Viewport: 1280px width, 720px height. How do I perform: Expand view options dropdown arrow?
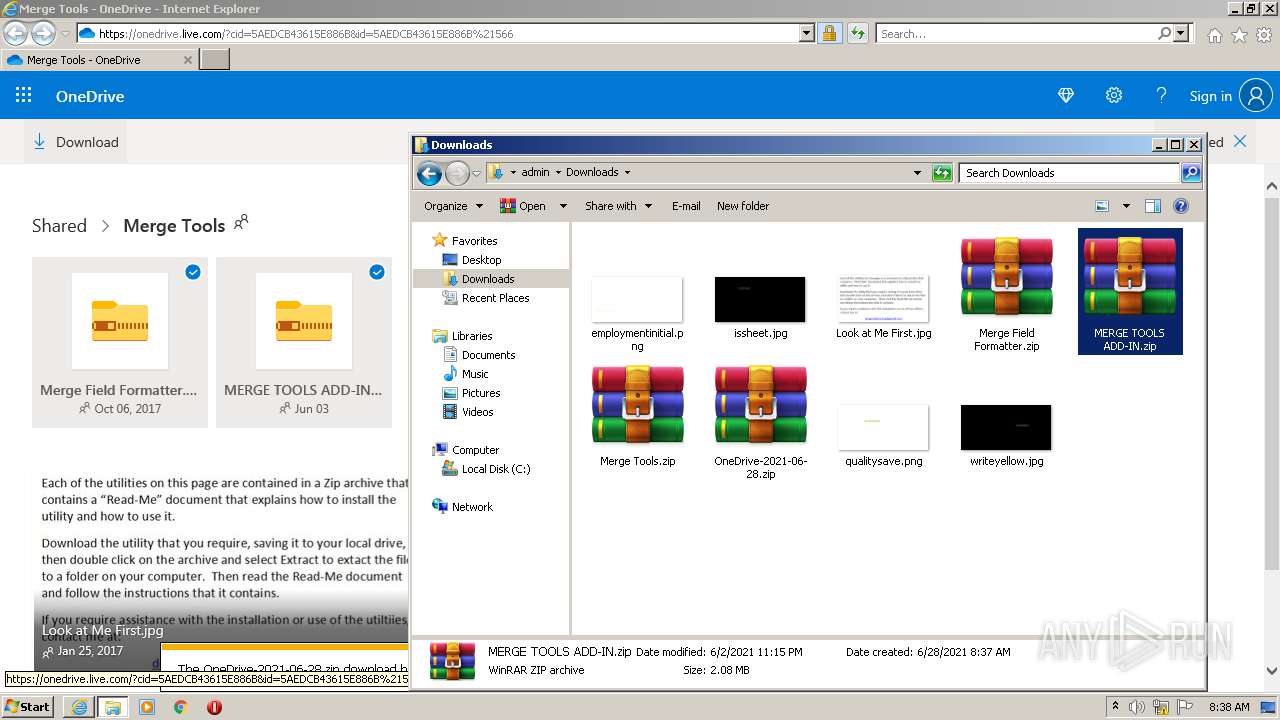point(1126,206)
